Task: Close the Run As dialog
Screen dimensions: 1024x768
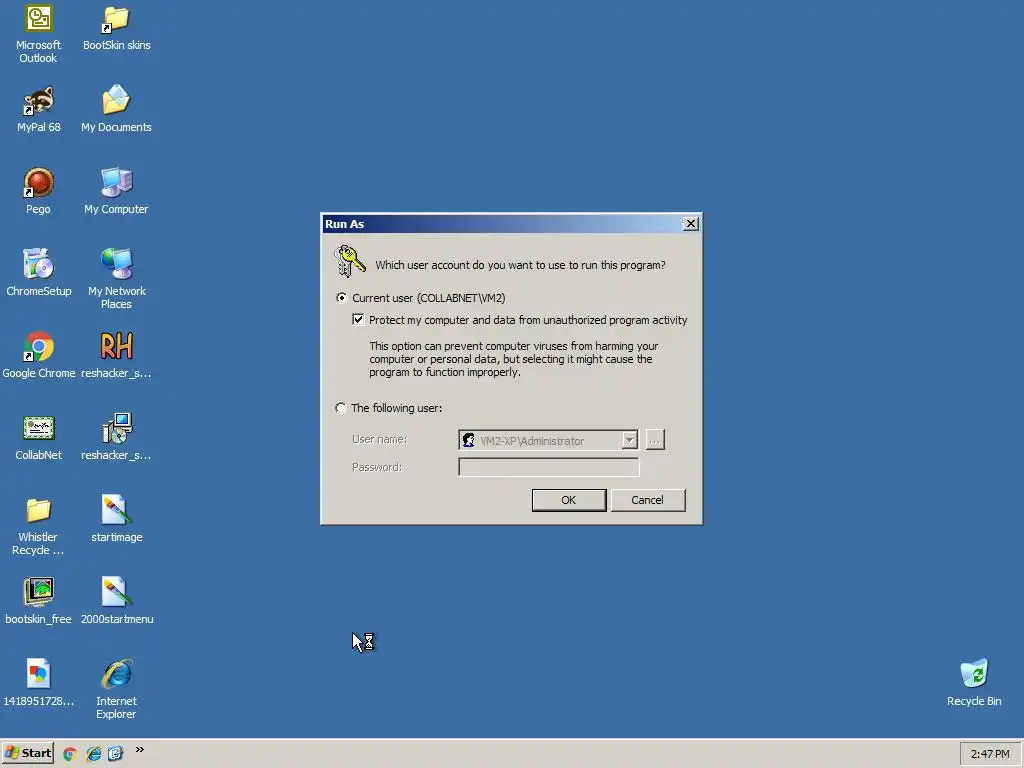Action: (x=691, y=224)
